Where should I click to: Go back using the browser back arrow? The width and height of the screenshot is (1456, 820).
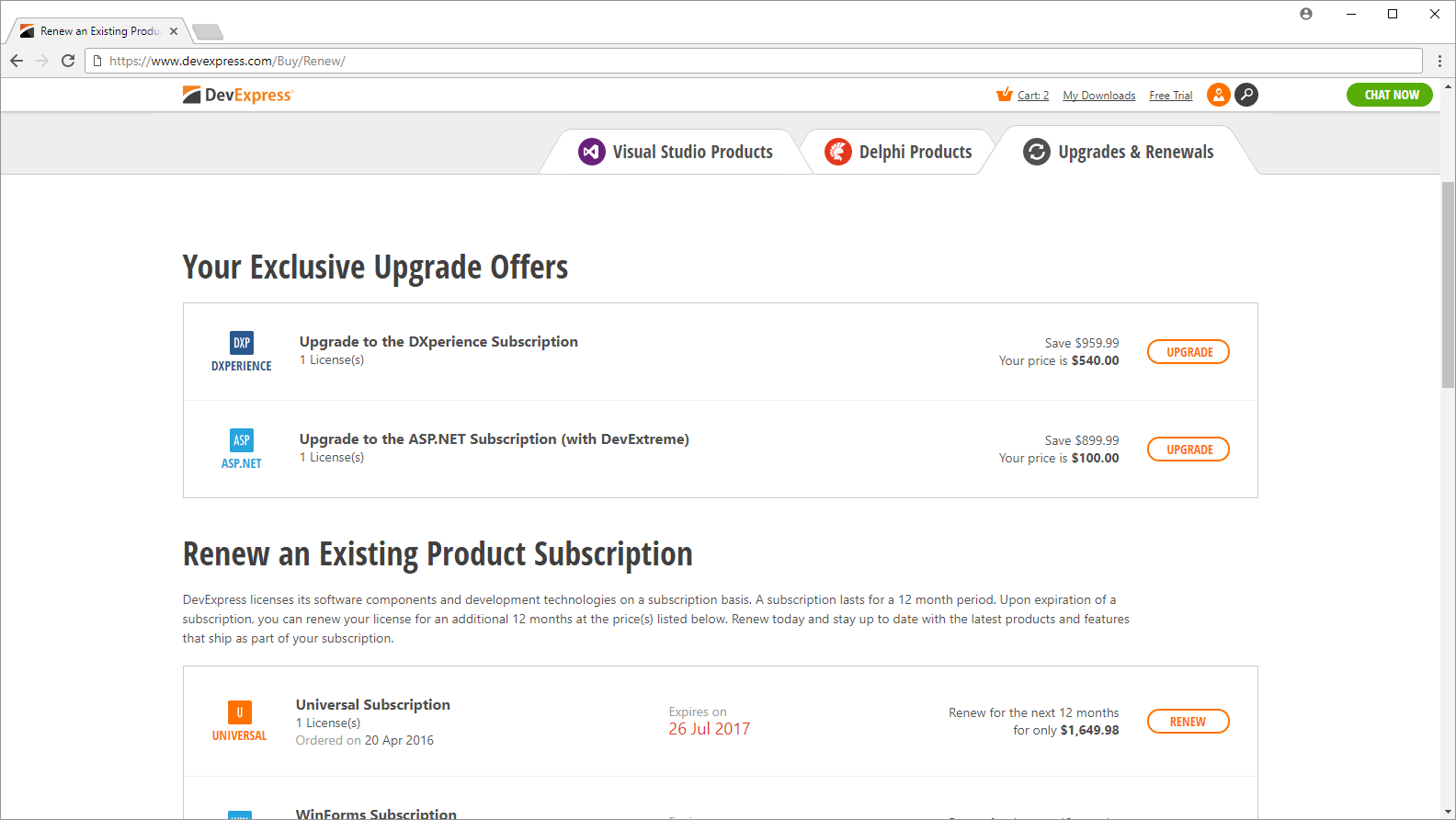click(x=17, y=61)
